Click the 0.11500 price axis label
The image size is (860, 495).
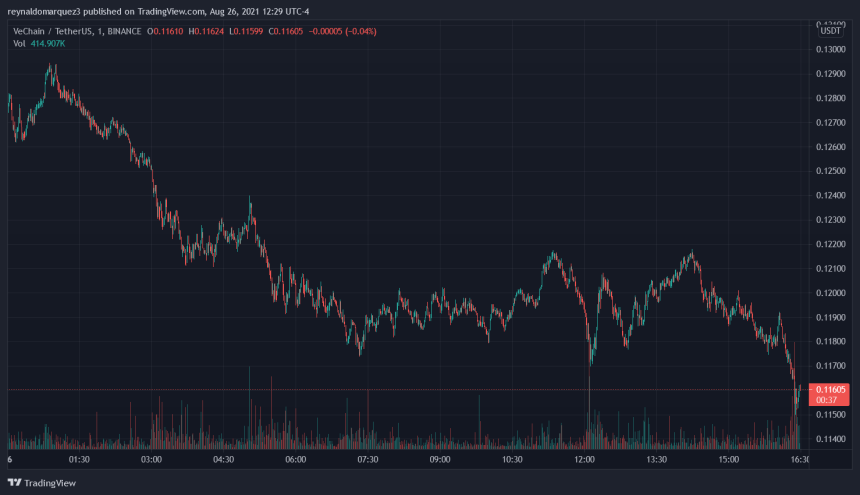click(830, 414)
